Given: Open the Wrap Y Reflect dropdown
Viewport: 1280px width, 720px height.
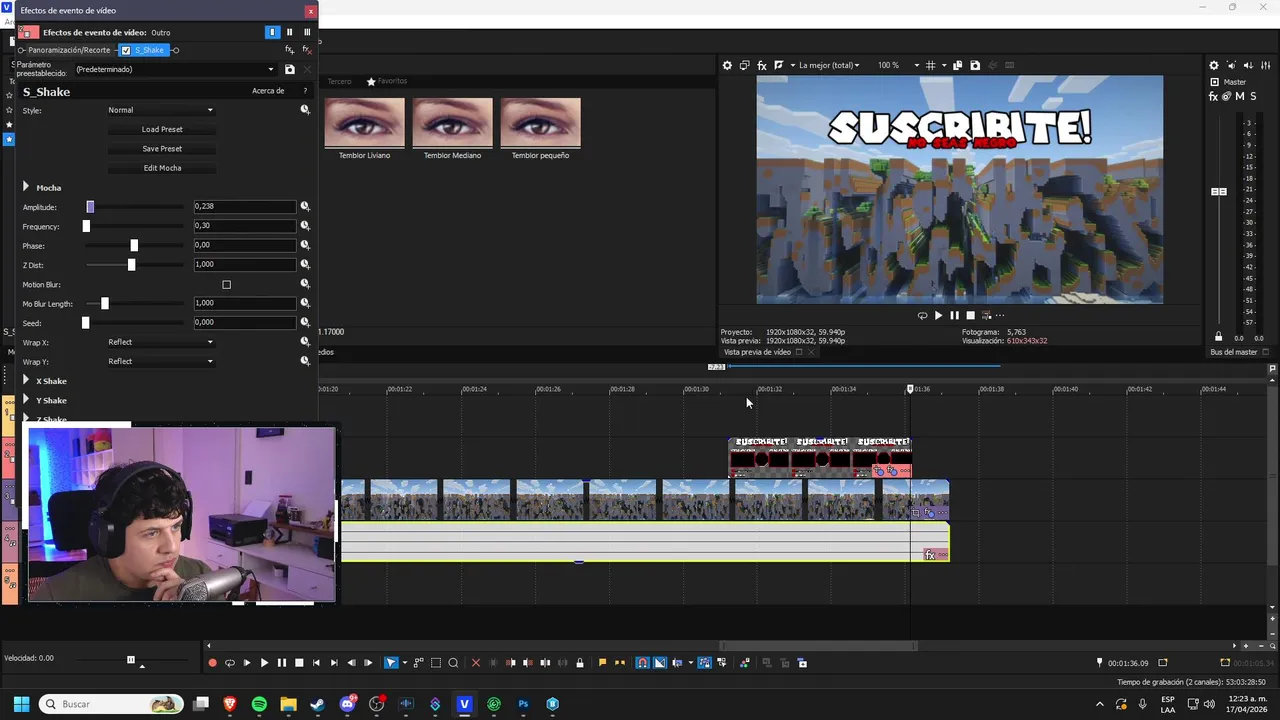Looking at the screenshot, I should pos(160,361).
